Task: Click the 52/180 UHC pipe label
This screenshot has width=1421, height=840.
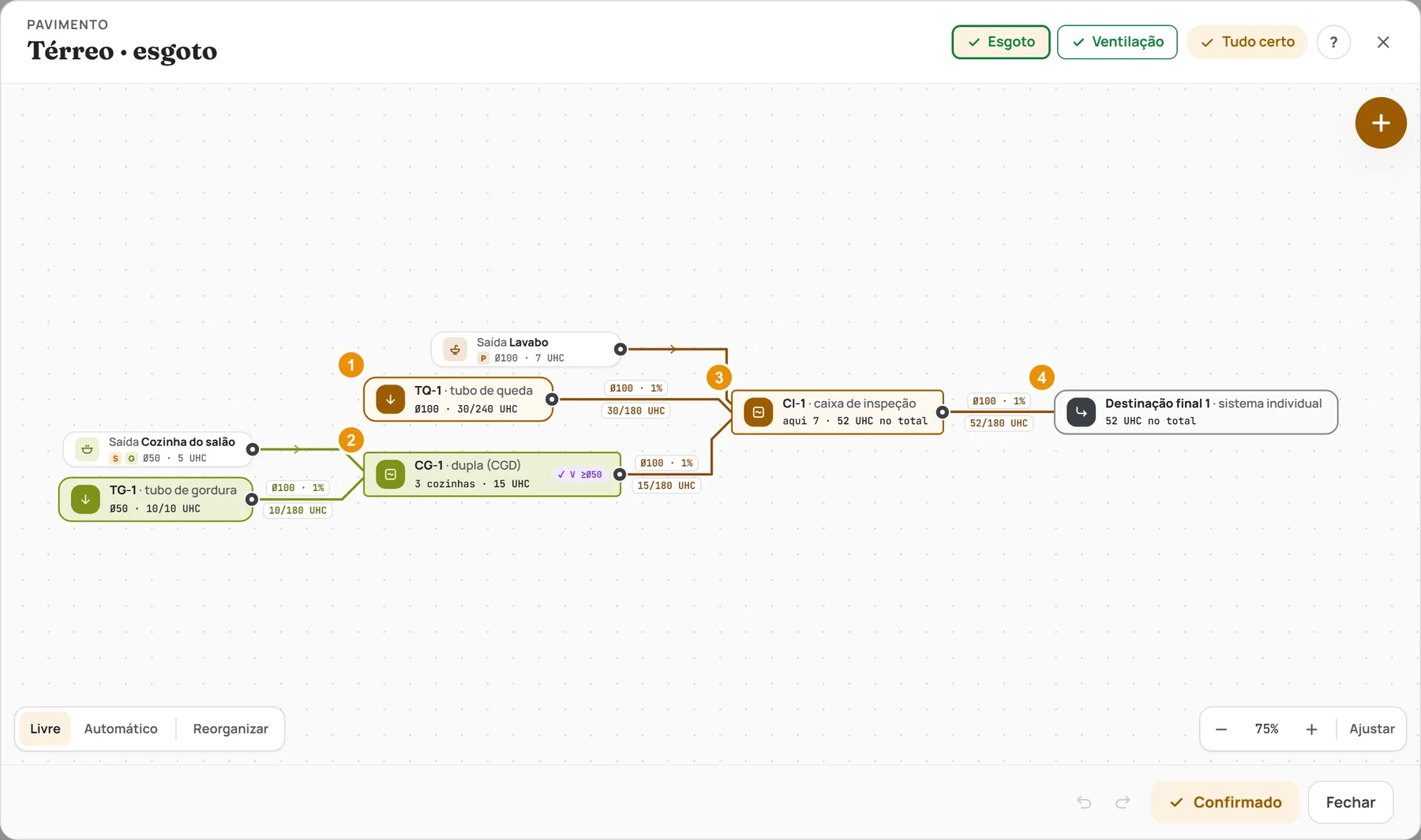Action: coord(999,423)
